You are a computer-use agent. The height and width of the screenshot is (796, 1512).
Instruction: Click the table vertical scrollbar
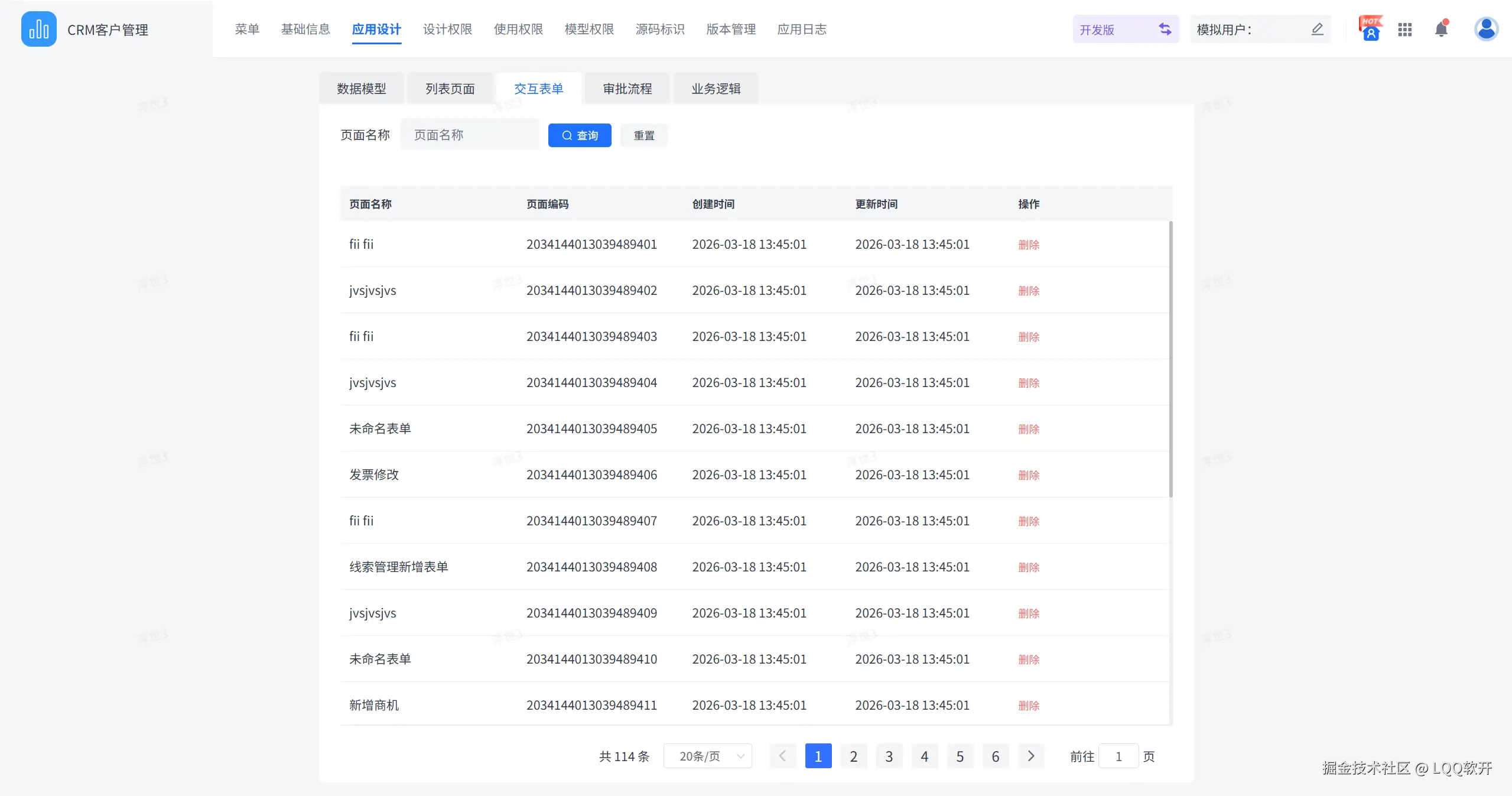1170,359
